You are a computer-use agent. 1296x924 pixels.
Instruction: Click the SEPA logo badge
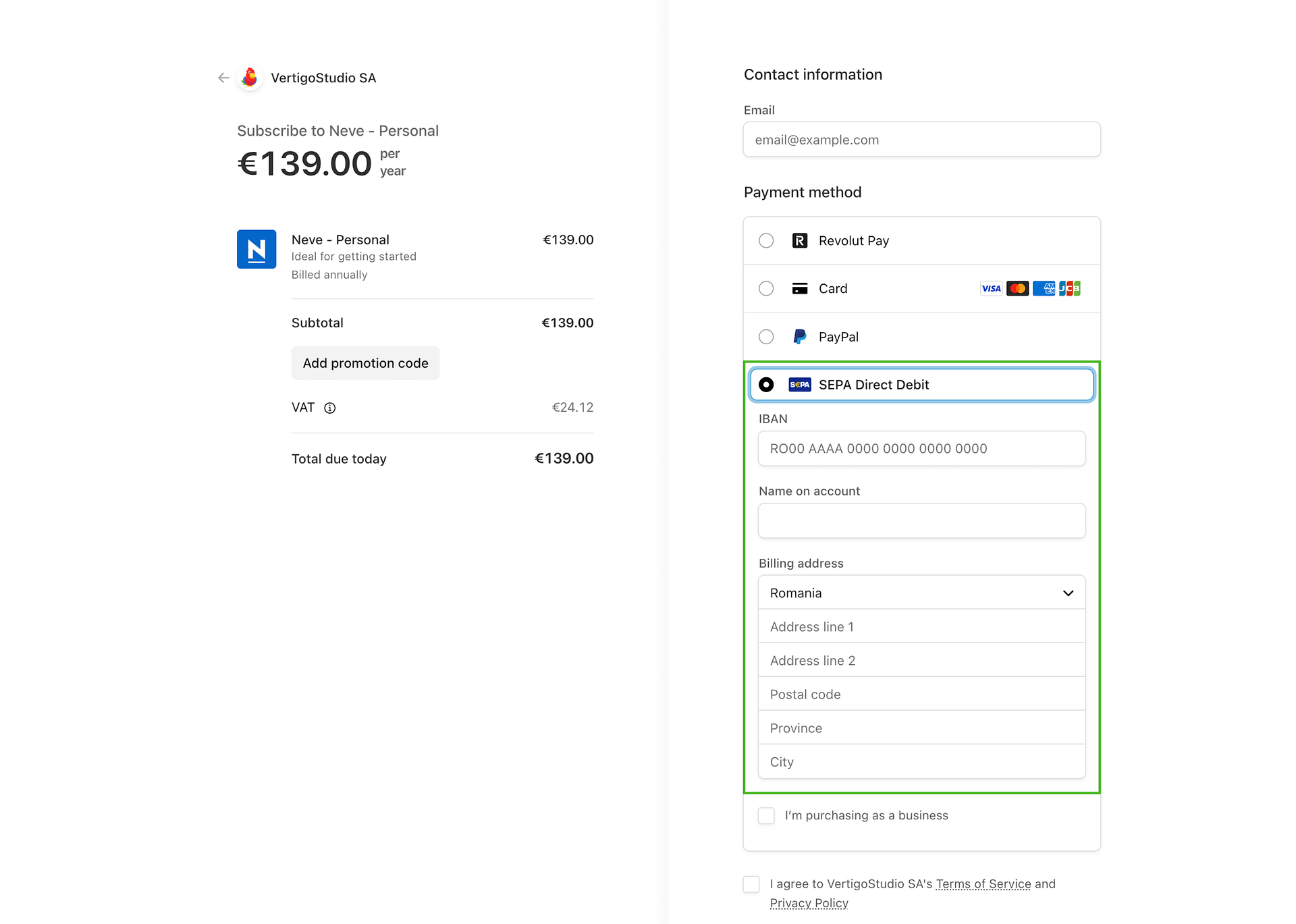[x=800, y=385]
